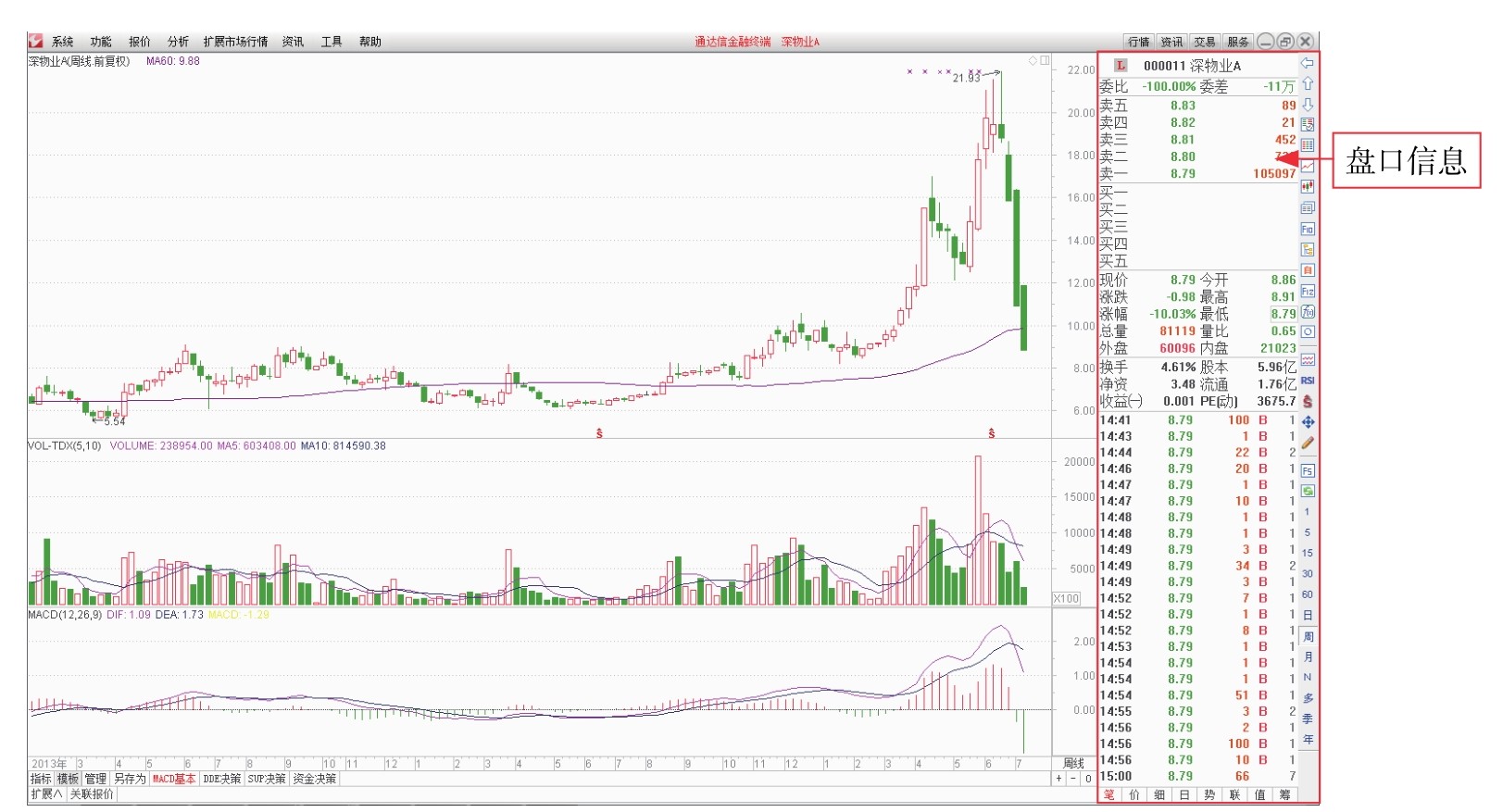Select the pencil drawing tool icon
The image size is (1503, 812).
[x=1307, y=443]
